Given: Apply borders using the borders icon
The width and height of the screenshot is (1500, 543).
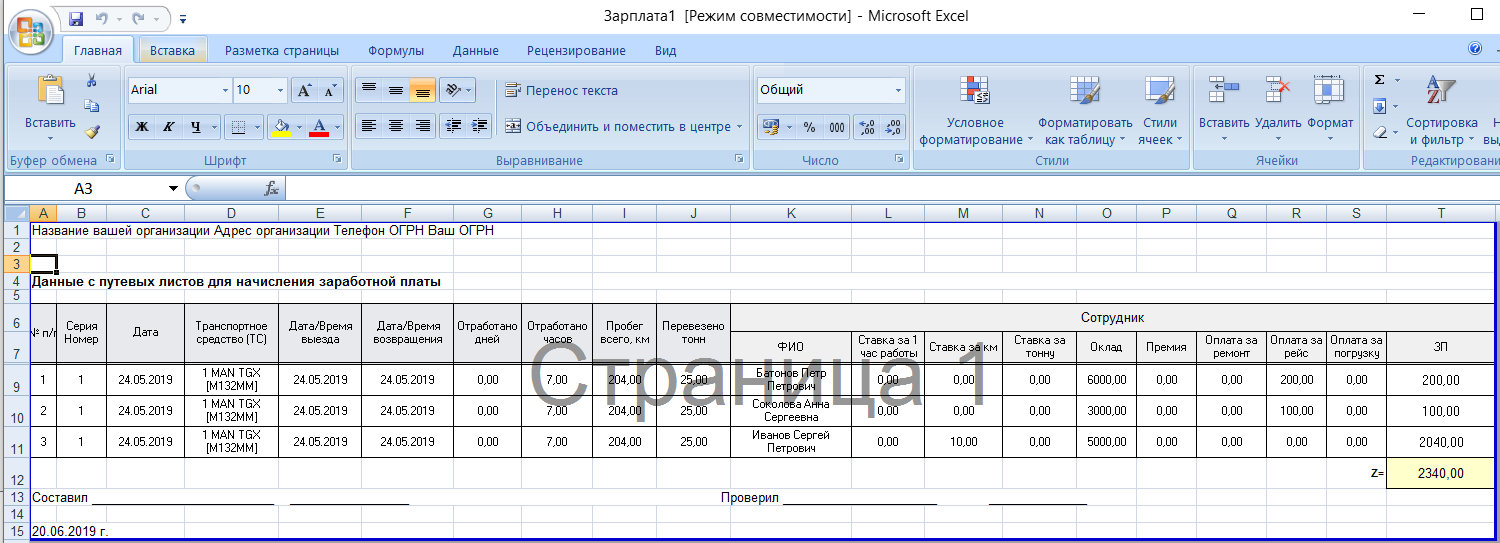Looking at the screenshot, I should [238, 127].
